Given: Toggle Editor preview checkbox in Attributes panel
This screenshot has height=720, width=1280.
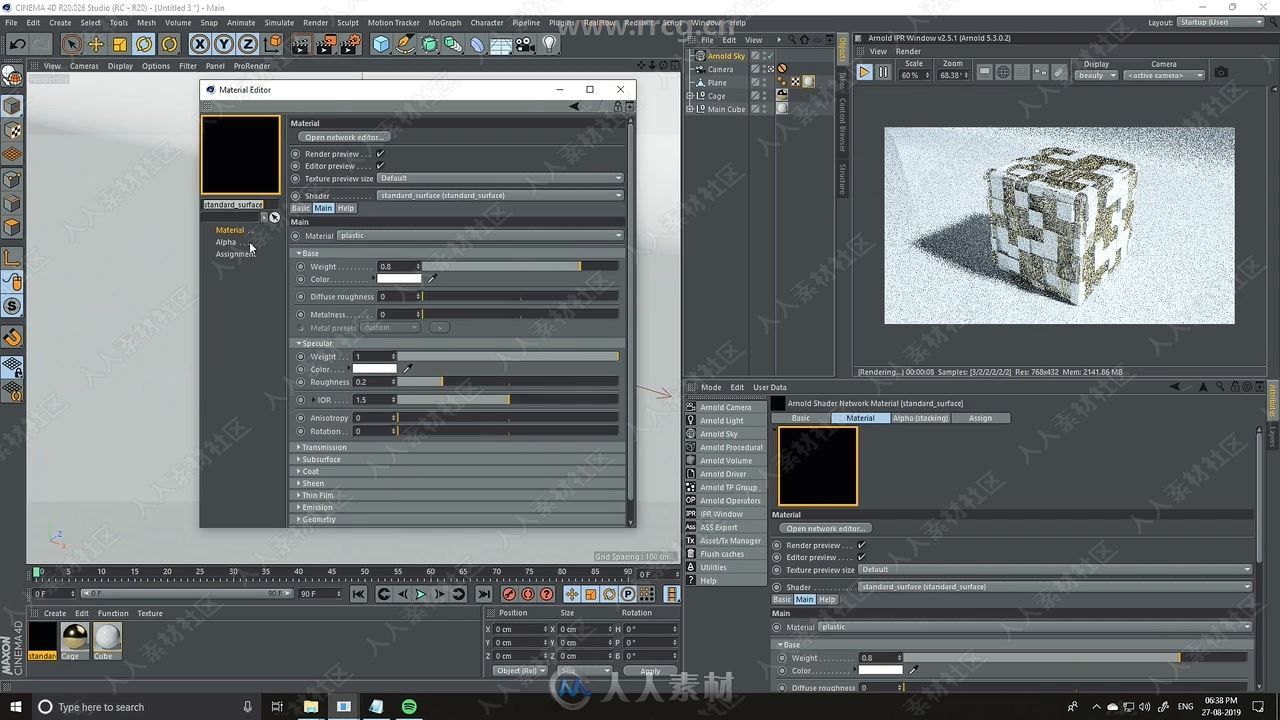Looking at the screenshot, I should [861, 557].
